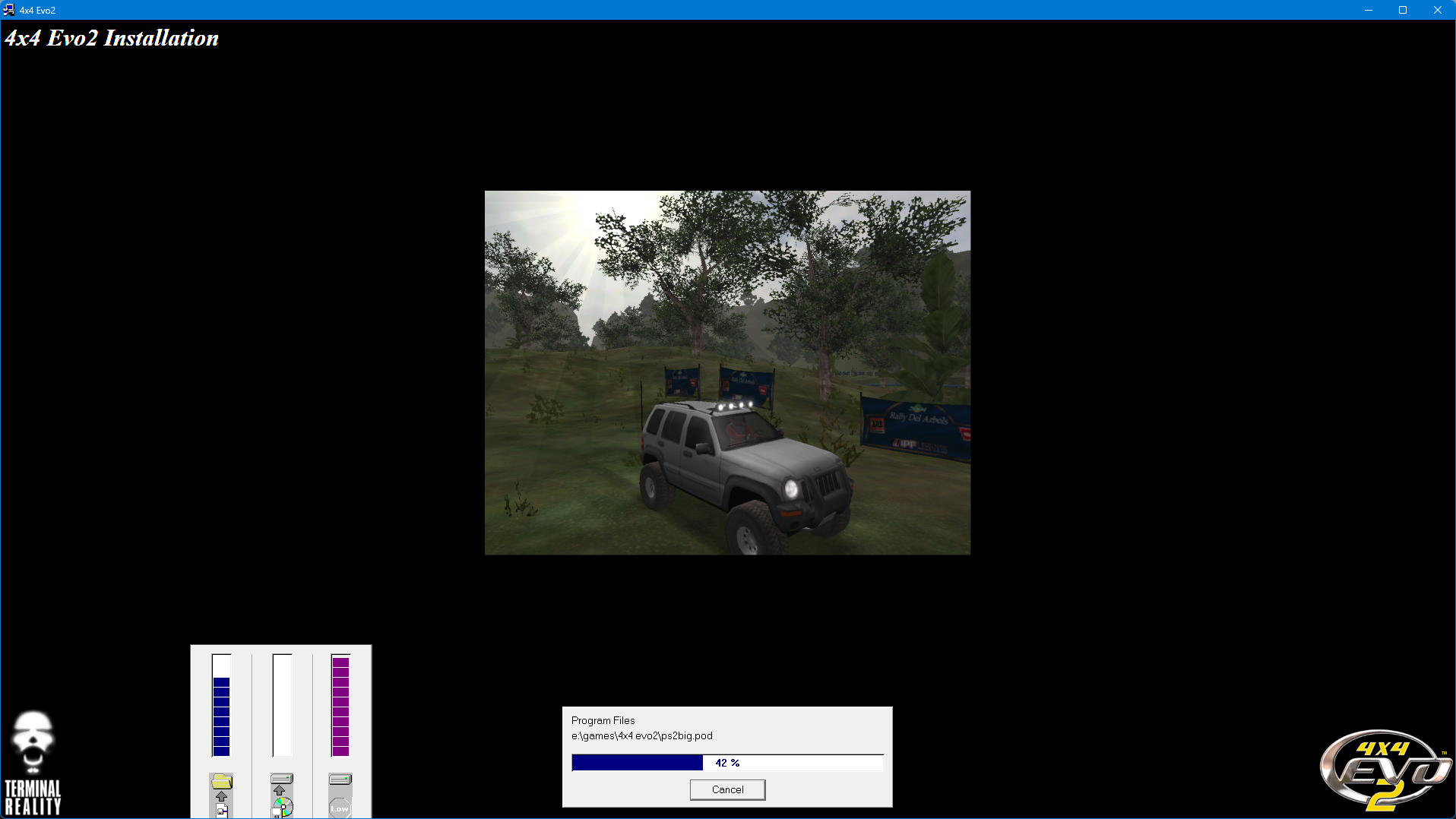Cancel the installation

[727, 789]
